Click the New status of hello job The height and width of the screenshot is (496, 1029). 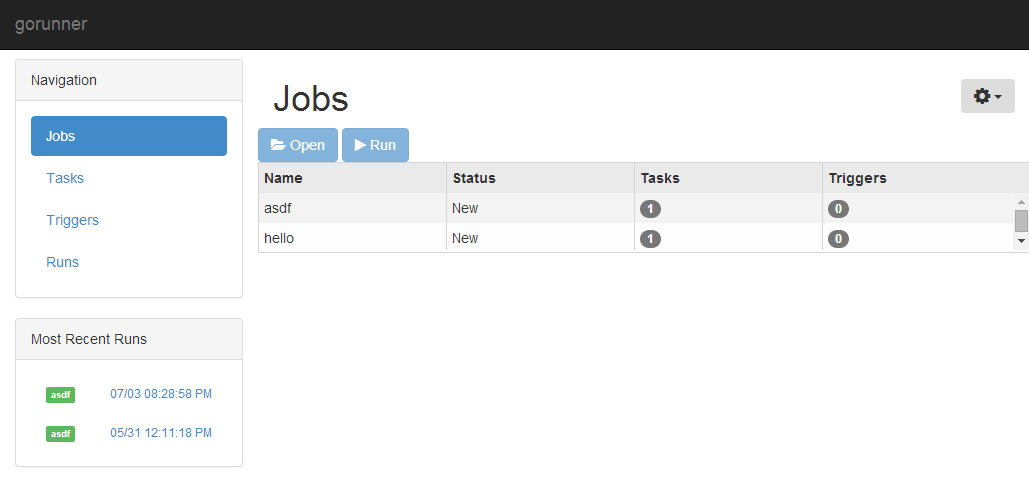(465, 238)
